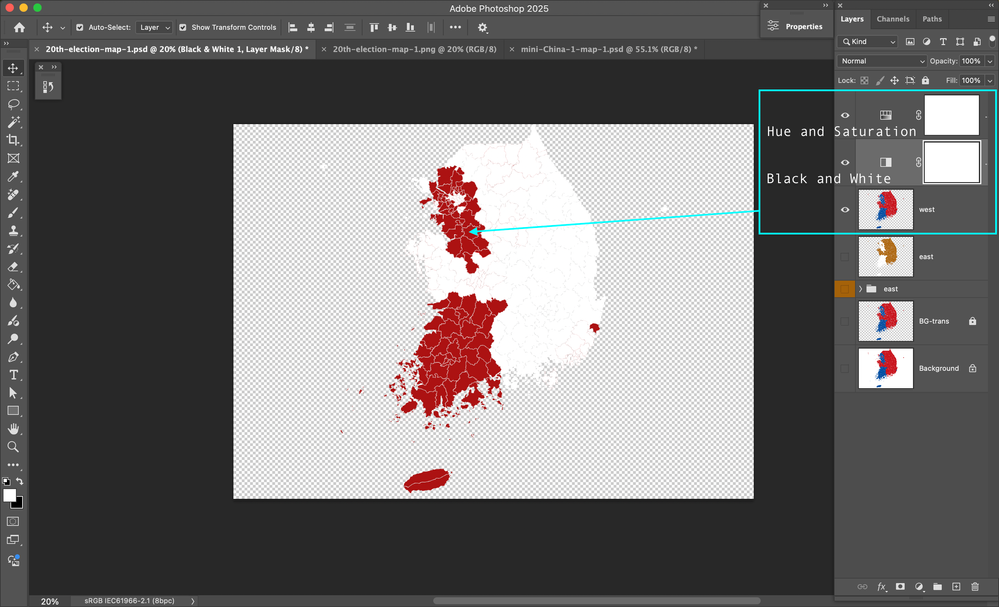Open the Properties panel button
The image size is (999, 607).
click(x=795, y=27)
